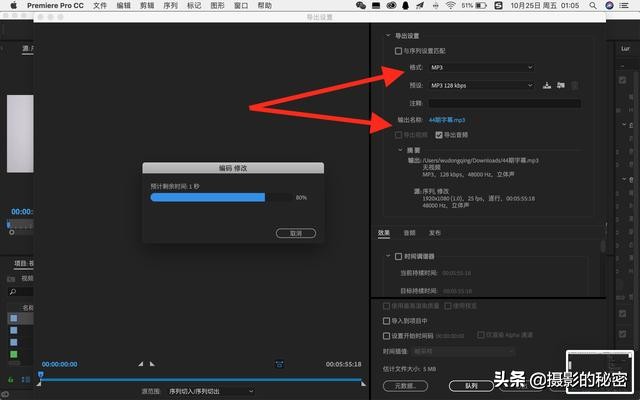Collapse the 导出设置 section
This screenshot has height=400, width=640.
tap(388, 36)
